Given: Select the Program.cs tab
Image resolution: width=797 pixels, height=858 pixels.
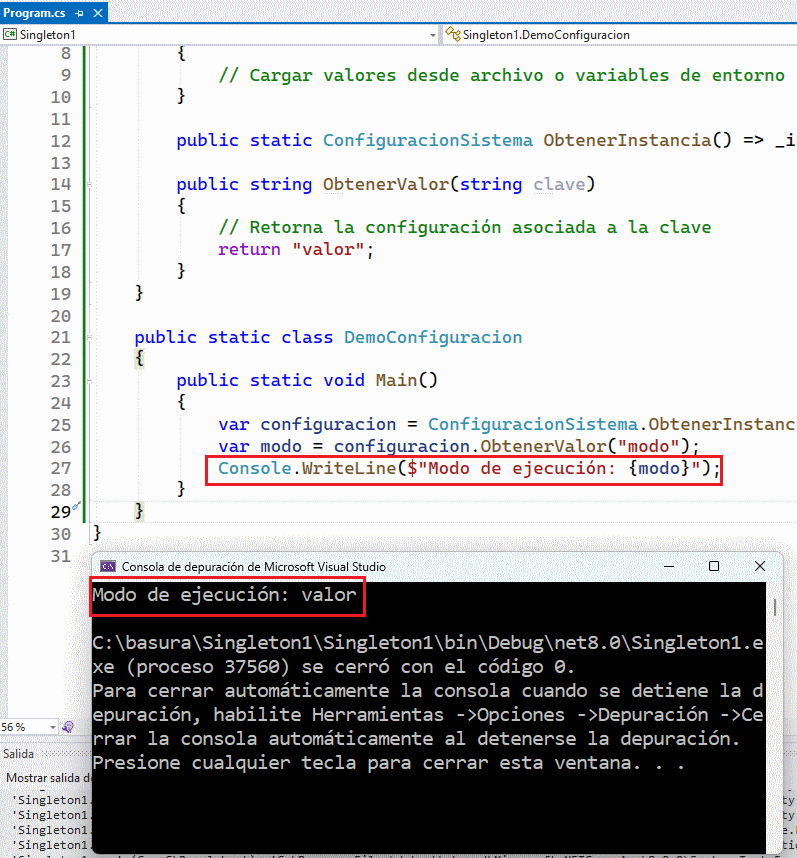Looking at the screenshot, I should (x=34, y=12).
